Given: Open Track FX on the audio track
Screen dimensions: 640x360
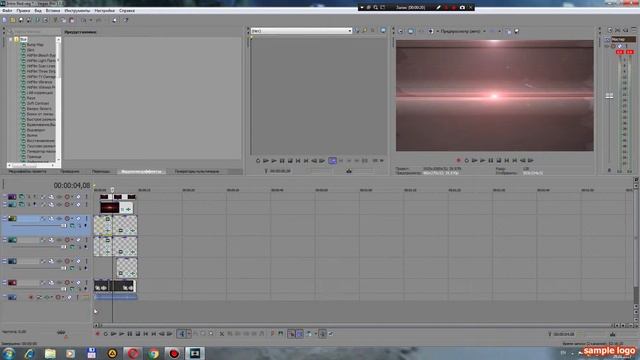Looking at the screenshot, I should [x=46, y=297].
